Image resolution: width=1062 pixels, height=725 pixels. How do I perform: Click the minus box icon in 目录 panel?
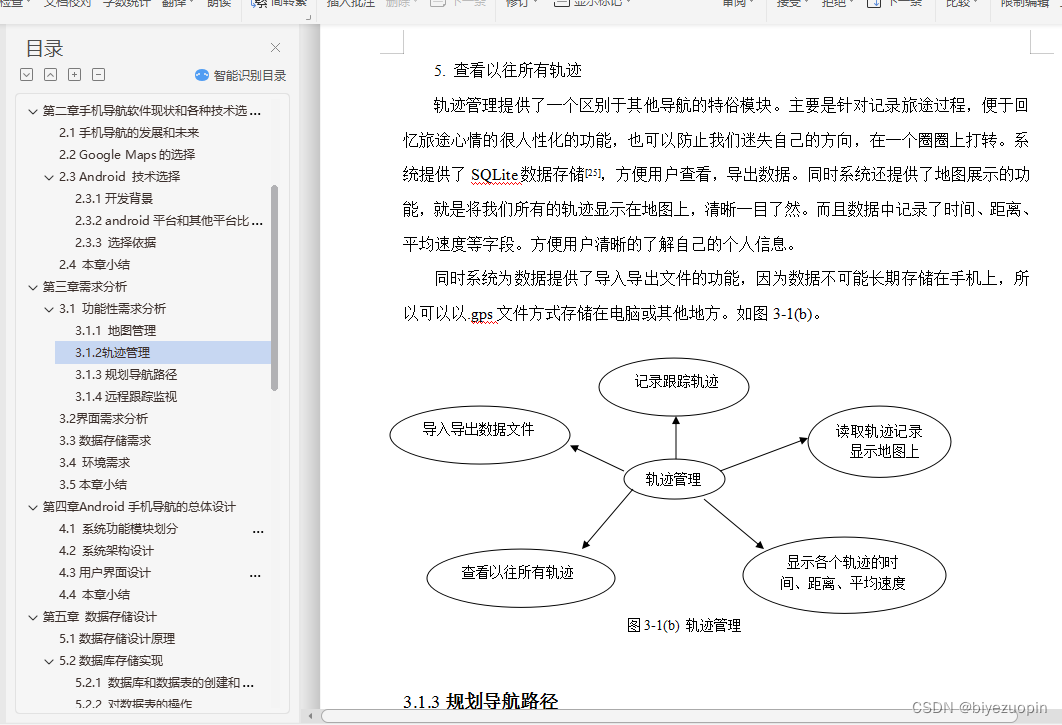99,75
